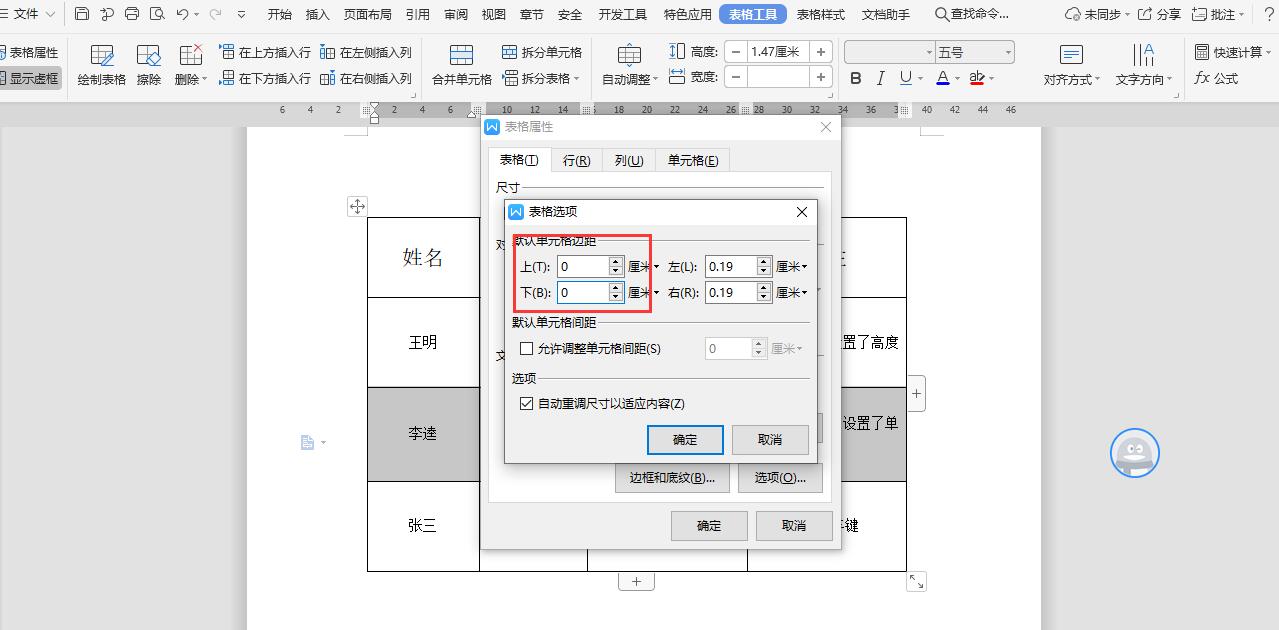Screen dimensions: 1279x630
Task: Insert a column on left (在左侧插入列)
Action: coord(366,52)
